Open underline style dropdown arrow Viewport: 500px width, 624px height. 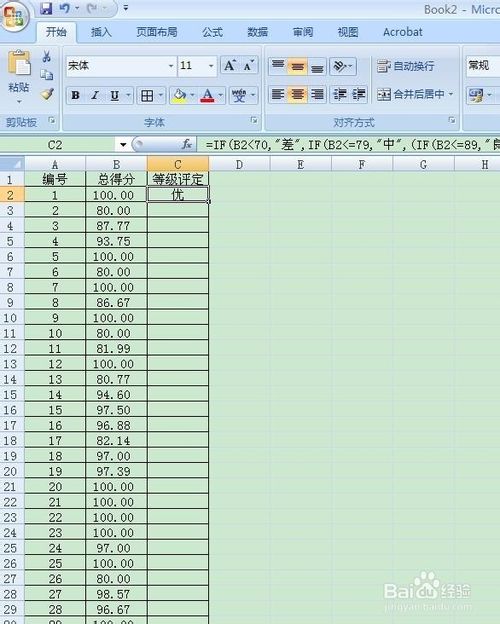click(x=129, y=96)
